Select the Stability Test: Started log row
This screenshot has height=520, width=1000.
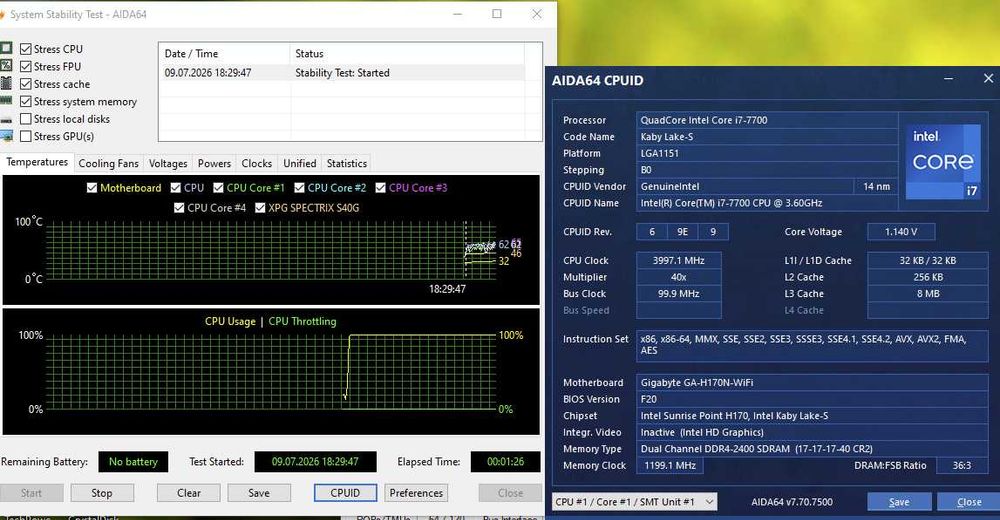pyautogui.click(x=344, y=73)
